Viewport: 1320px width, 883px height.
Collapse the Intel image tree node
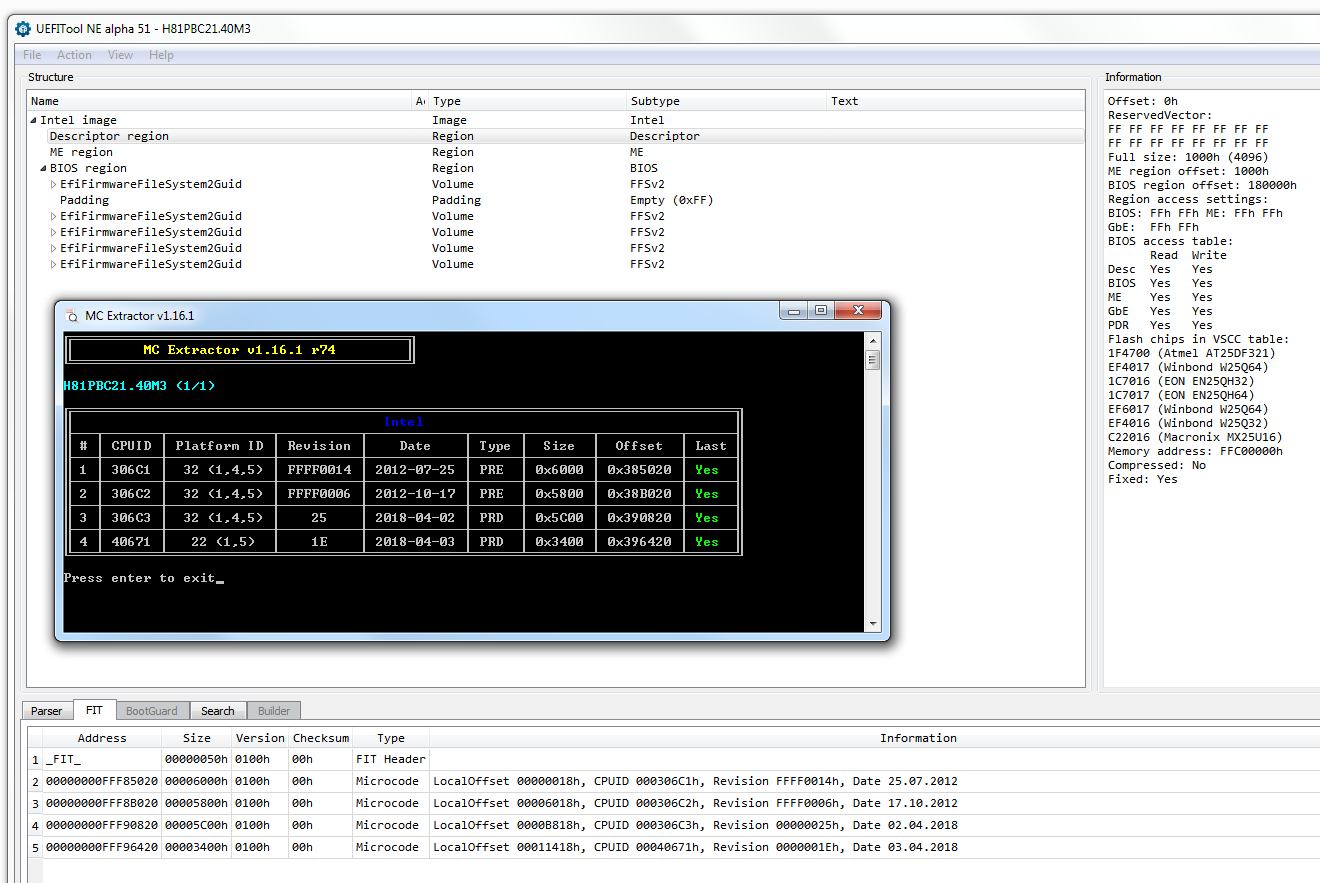34,120
